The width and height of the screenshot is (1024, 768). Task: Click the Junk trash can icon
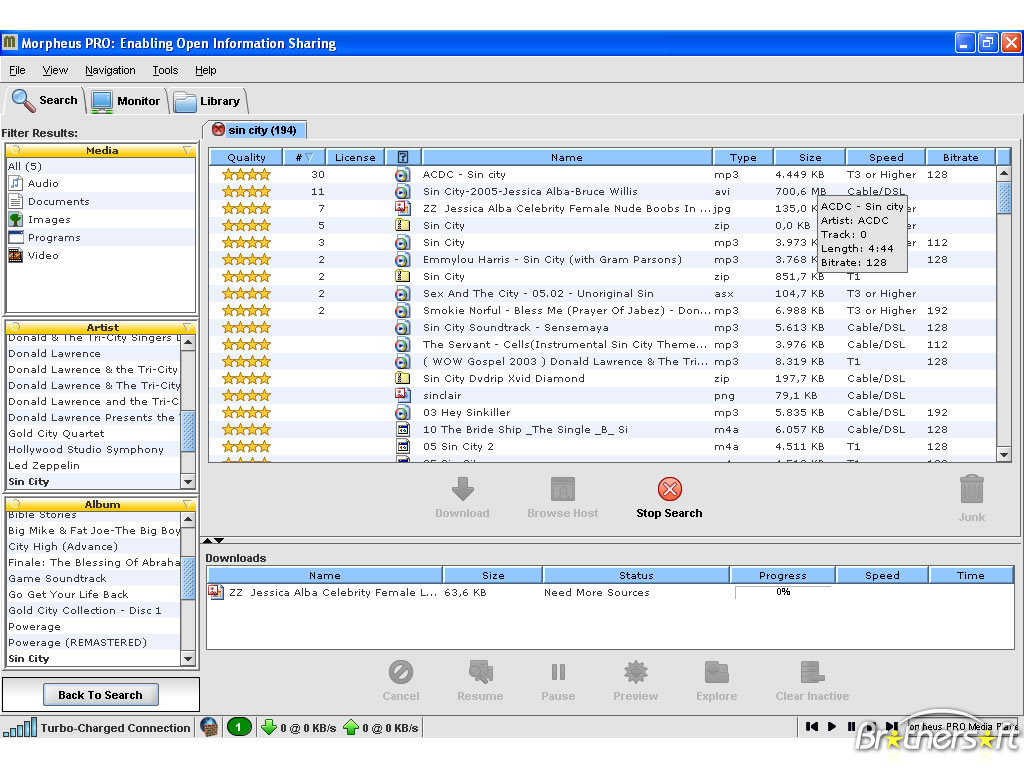pyautogui.click(x=972, y=489)
